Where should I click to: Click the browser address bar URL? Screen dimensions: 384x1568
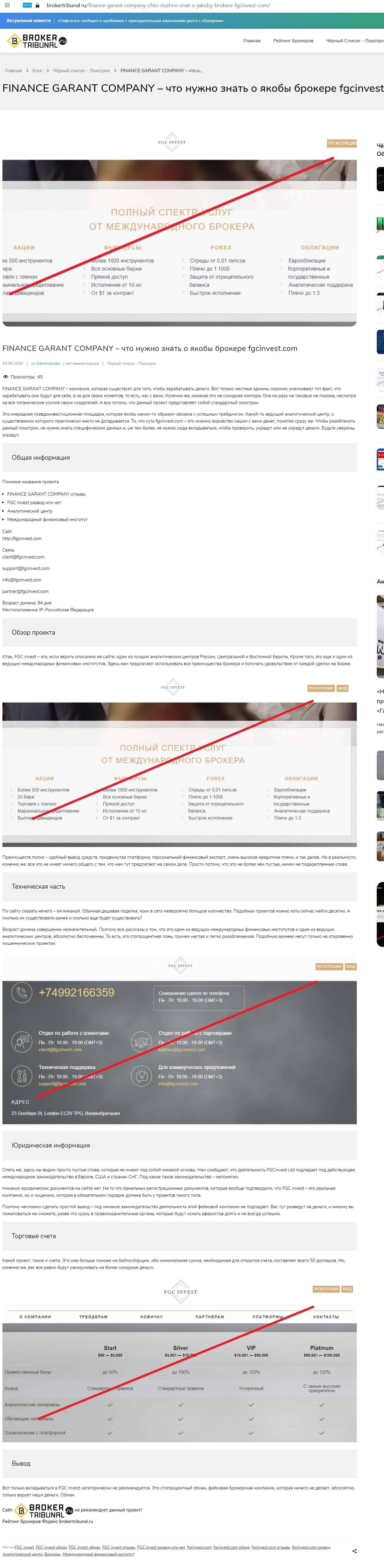click(x=158, y=5)
